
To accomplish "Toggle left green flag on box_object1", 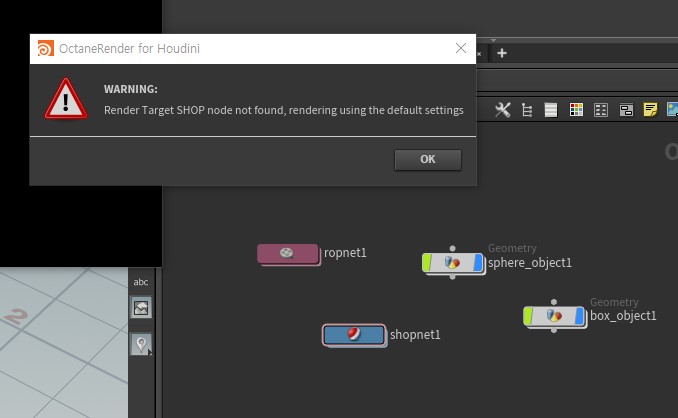I will tap(528, 316).
